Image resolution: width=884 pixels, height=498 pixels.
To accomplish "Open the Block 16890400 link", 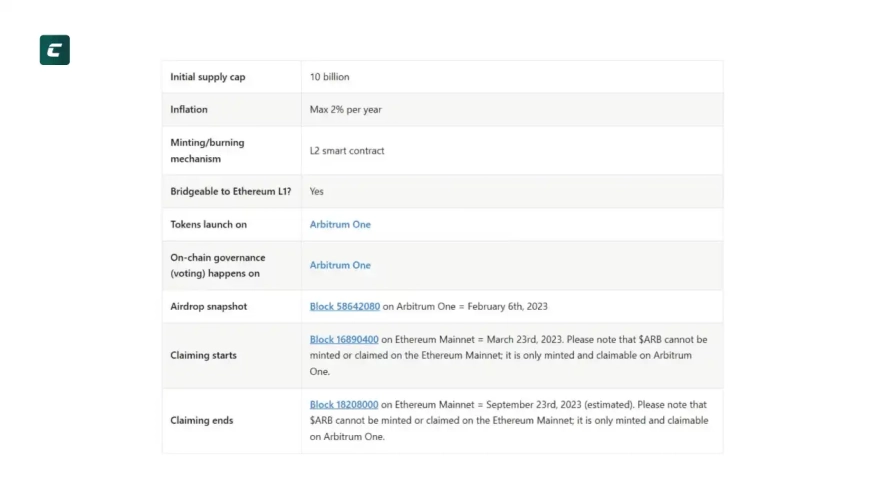I will point(344,340).
